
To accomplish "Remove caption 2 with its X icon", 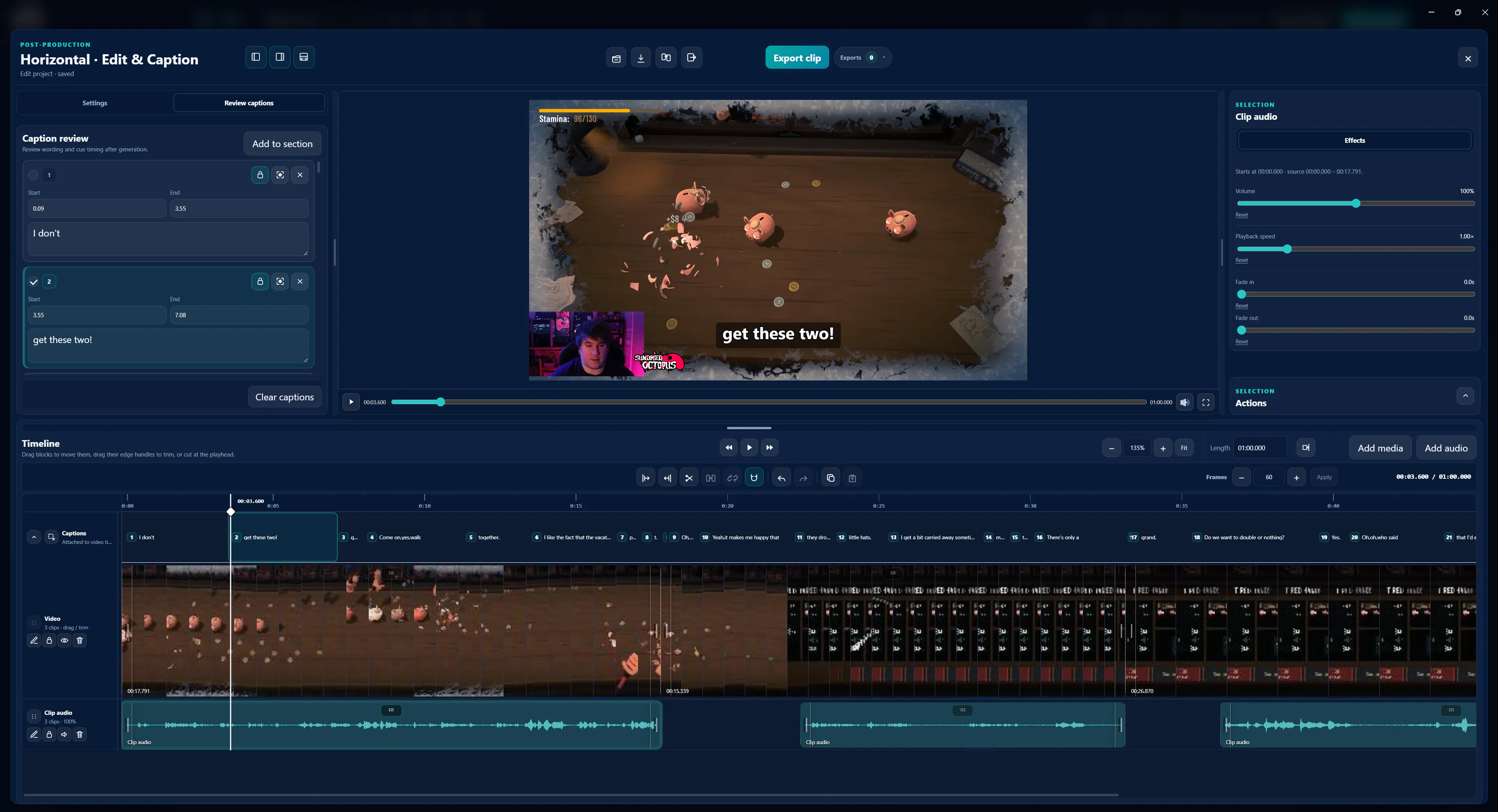I will coord(300,281).
